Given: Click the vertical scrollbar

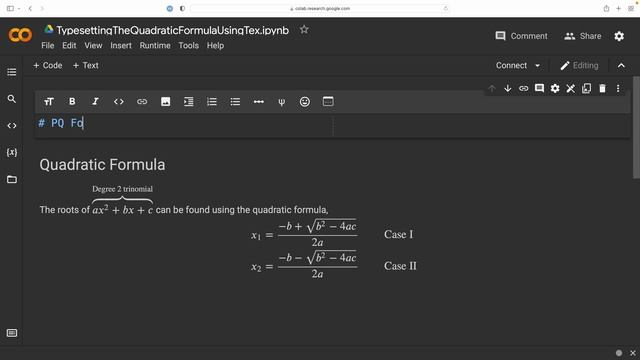Looking at the screenshot, I should [x=636, y=127].
